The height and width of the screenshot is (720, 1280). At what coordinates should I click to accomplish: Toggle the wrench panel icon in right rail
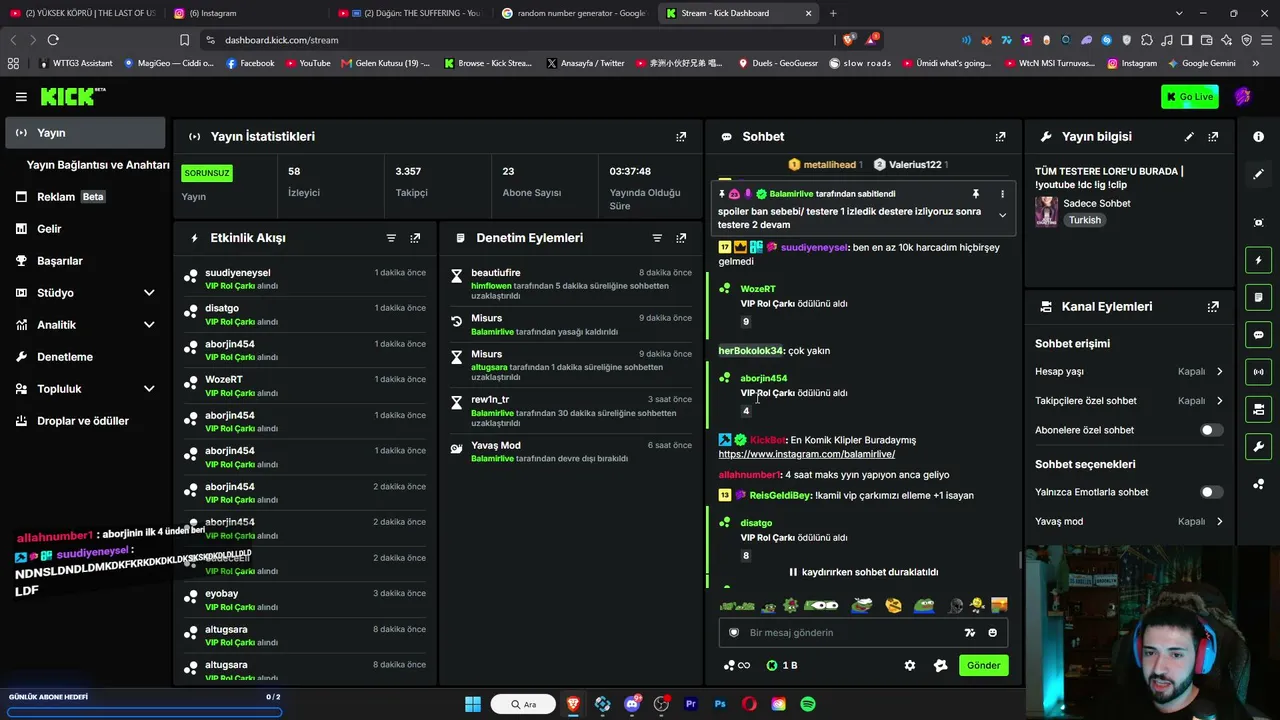click(1258, 446)
